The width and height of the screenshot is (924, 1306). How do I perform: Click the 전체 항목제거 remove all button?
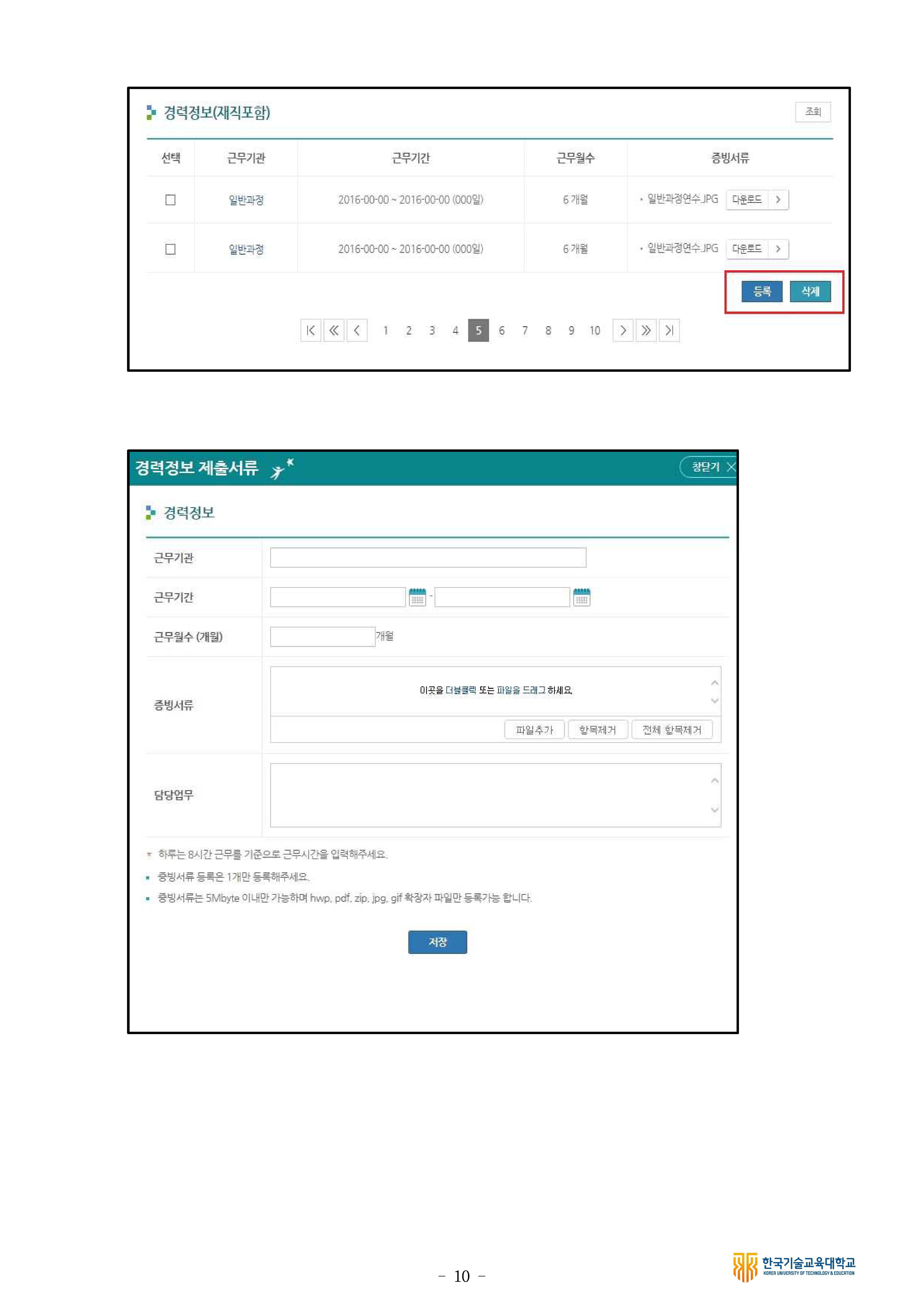point(672,730)
